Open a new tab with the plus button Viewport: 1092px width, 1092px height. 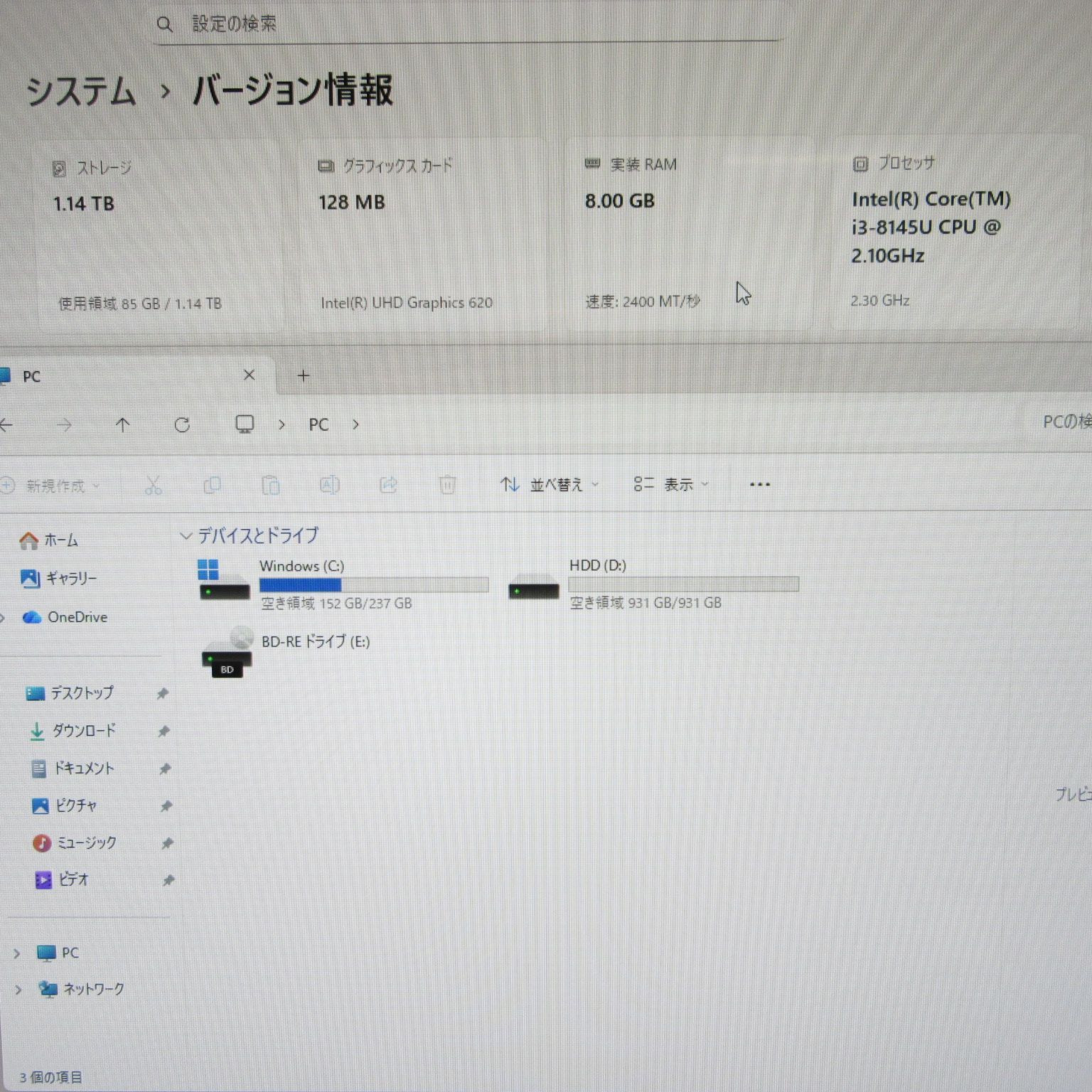point(304,375)
